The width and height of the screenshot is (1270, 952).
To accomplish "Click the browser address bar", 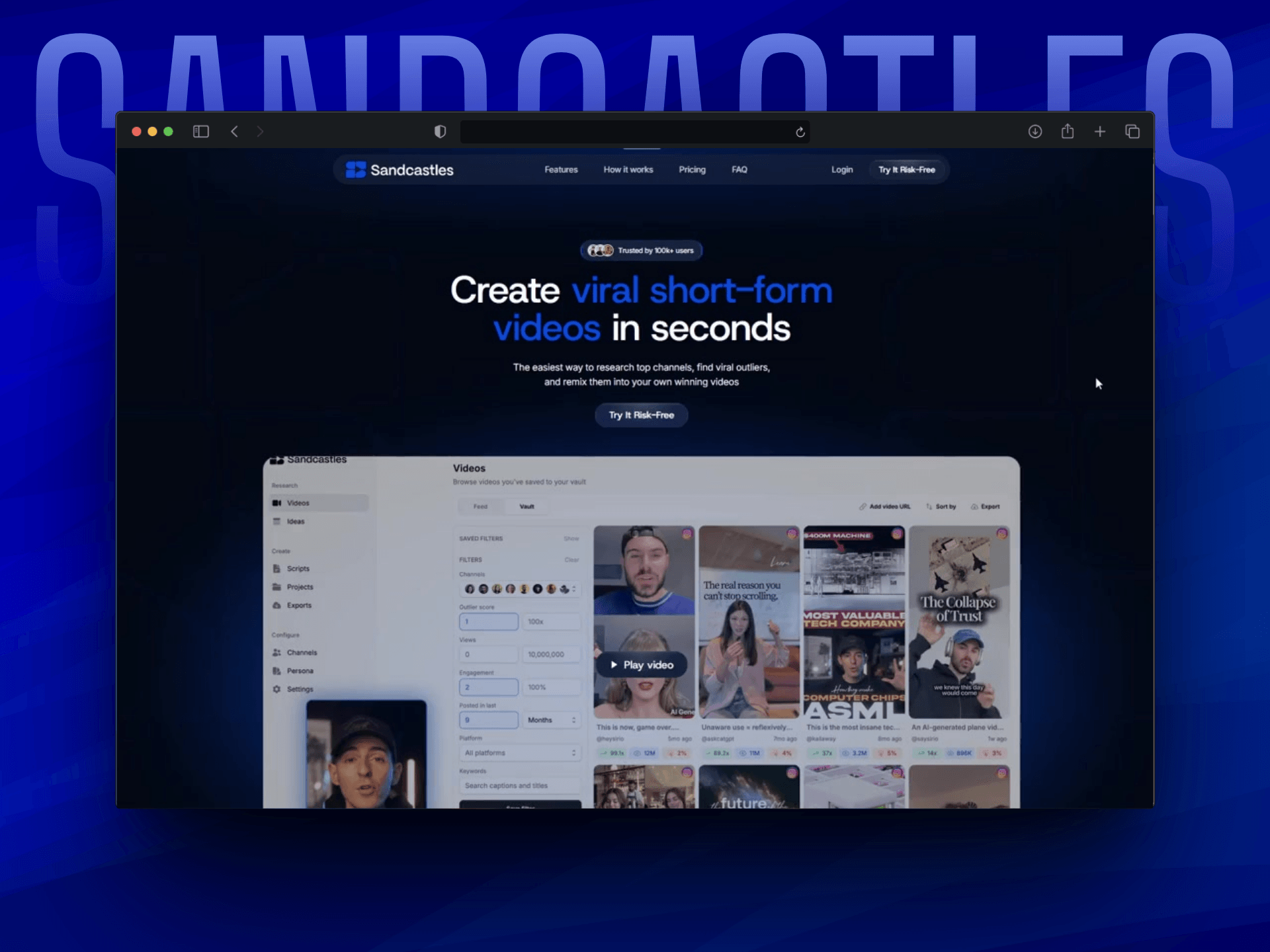I will tap(635, 132).
